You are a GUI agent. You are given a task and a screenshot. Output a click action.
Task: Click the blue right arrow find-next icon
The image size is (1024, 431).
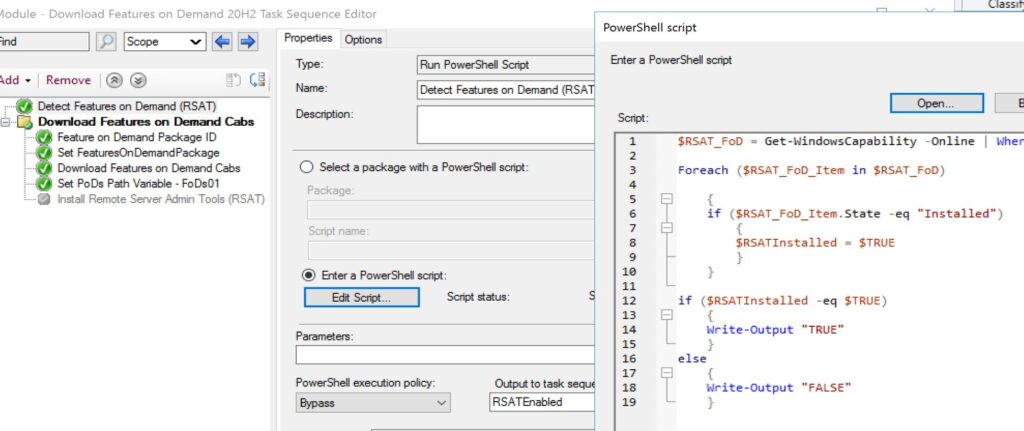(247, 42)
